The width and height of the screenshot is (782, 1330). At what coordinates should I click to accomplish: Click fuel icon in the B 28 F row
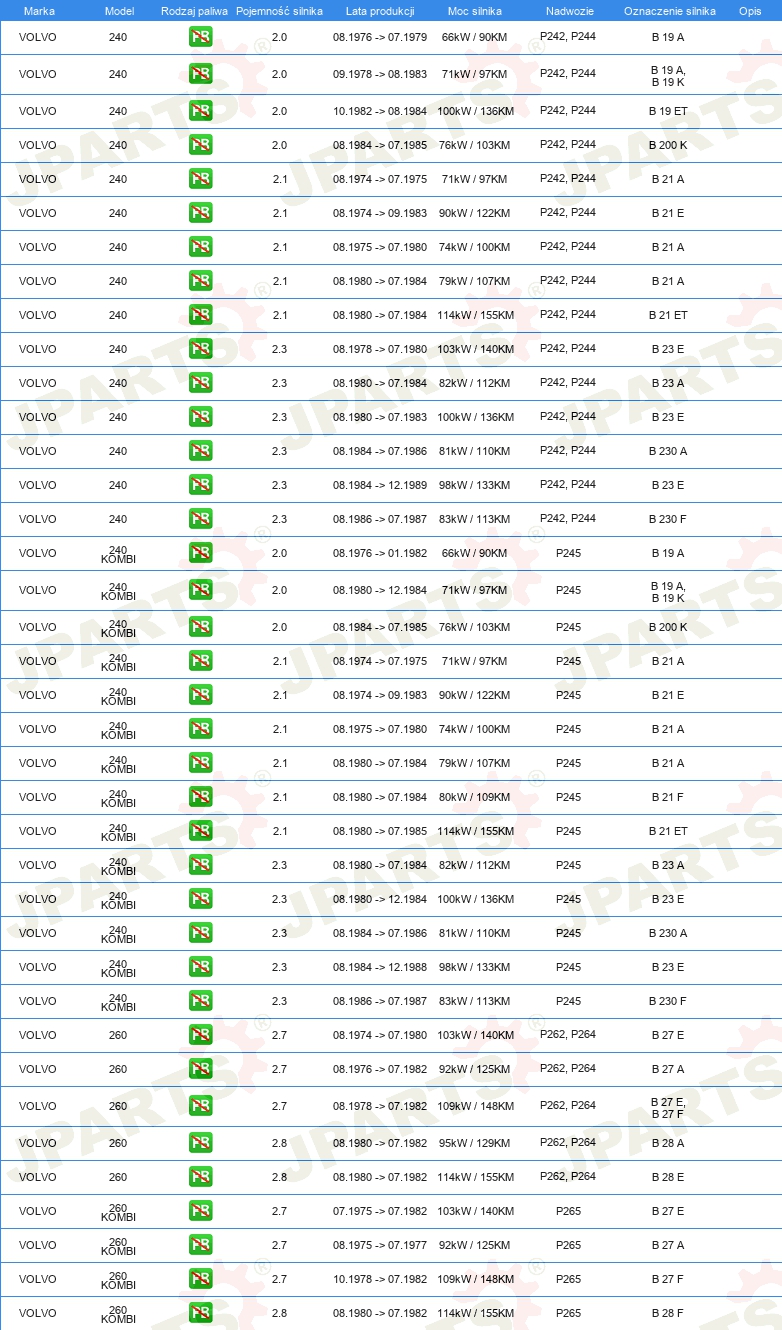point(201,1313)
